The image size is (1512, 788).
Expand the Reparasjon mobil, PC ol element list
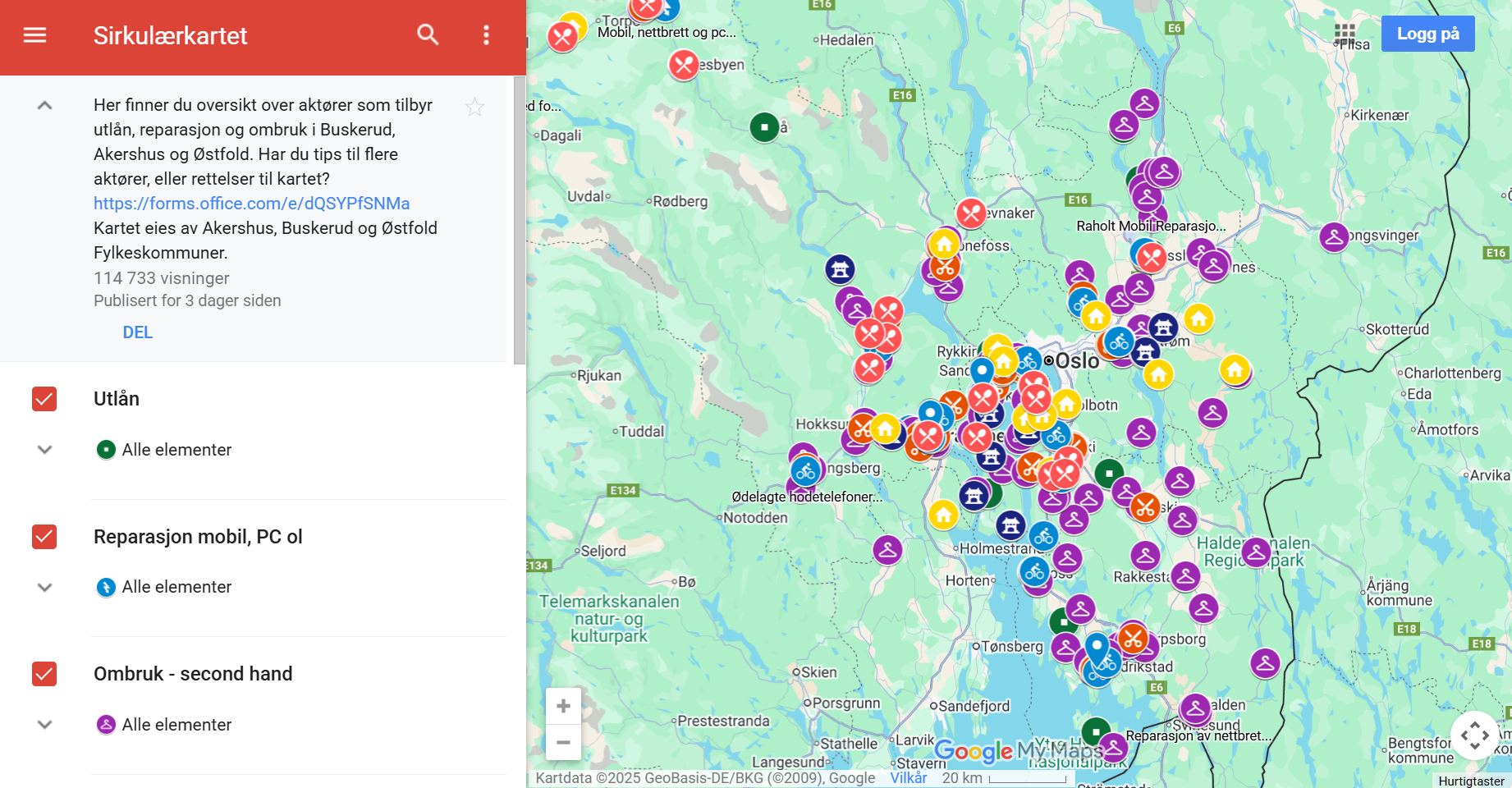45,587
